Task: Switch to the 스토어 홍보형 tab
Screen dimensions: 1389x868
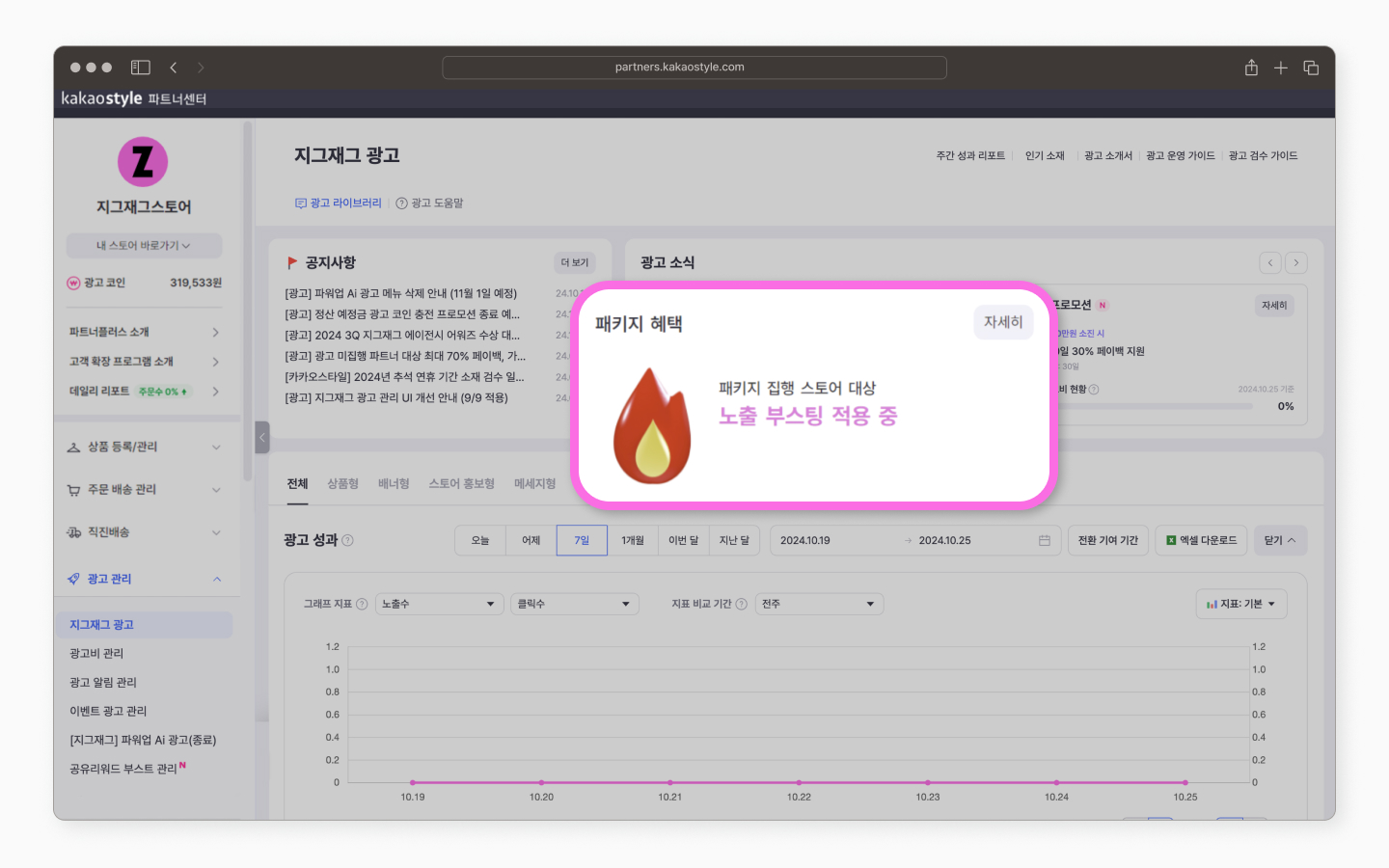Action: (463, 483)
